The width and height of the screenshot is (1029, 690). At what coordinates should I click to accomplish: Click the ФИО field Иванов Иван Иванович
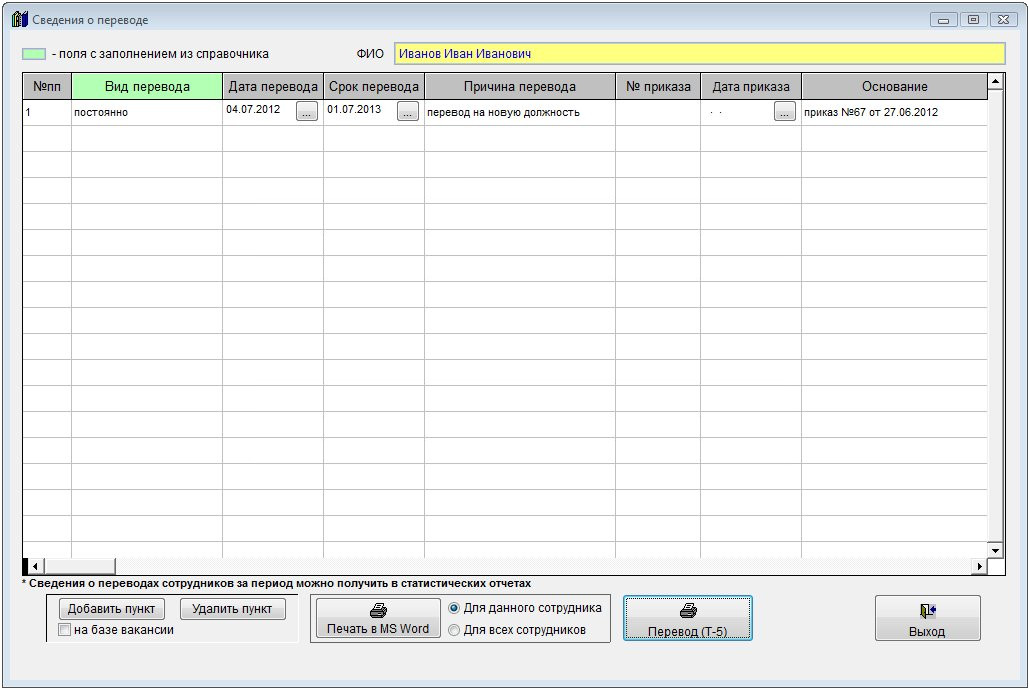[x=700, y=54]
